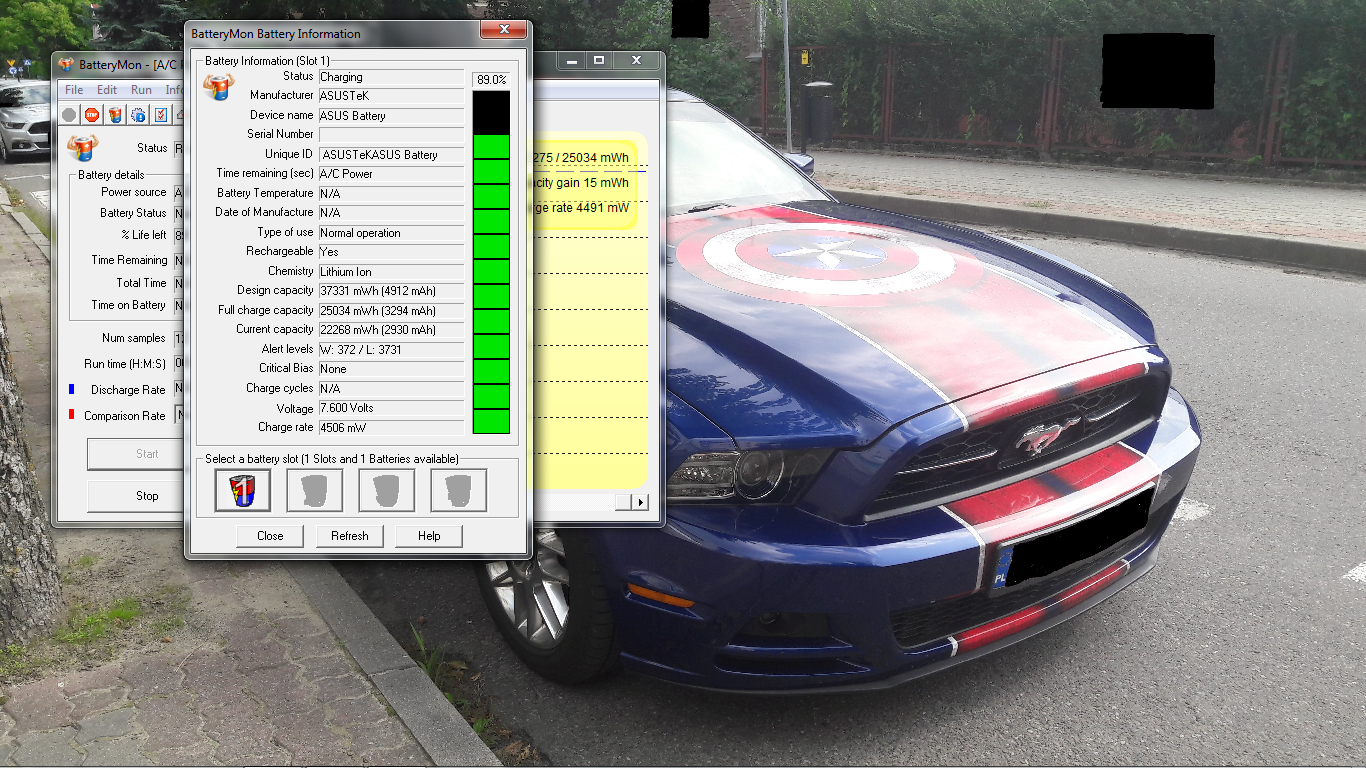
Task: Click the Critical Bias value "None"
Action: 391,369
